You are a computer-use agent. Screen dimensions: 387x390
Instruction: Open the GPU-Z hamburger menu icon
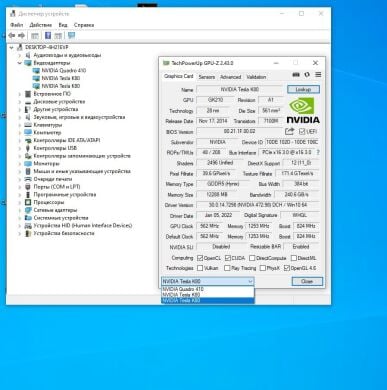318,75
